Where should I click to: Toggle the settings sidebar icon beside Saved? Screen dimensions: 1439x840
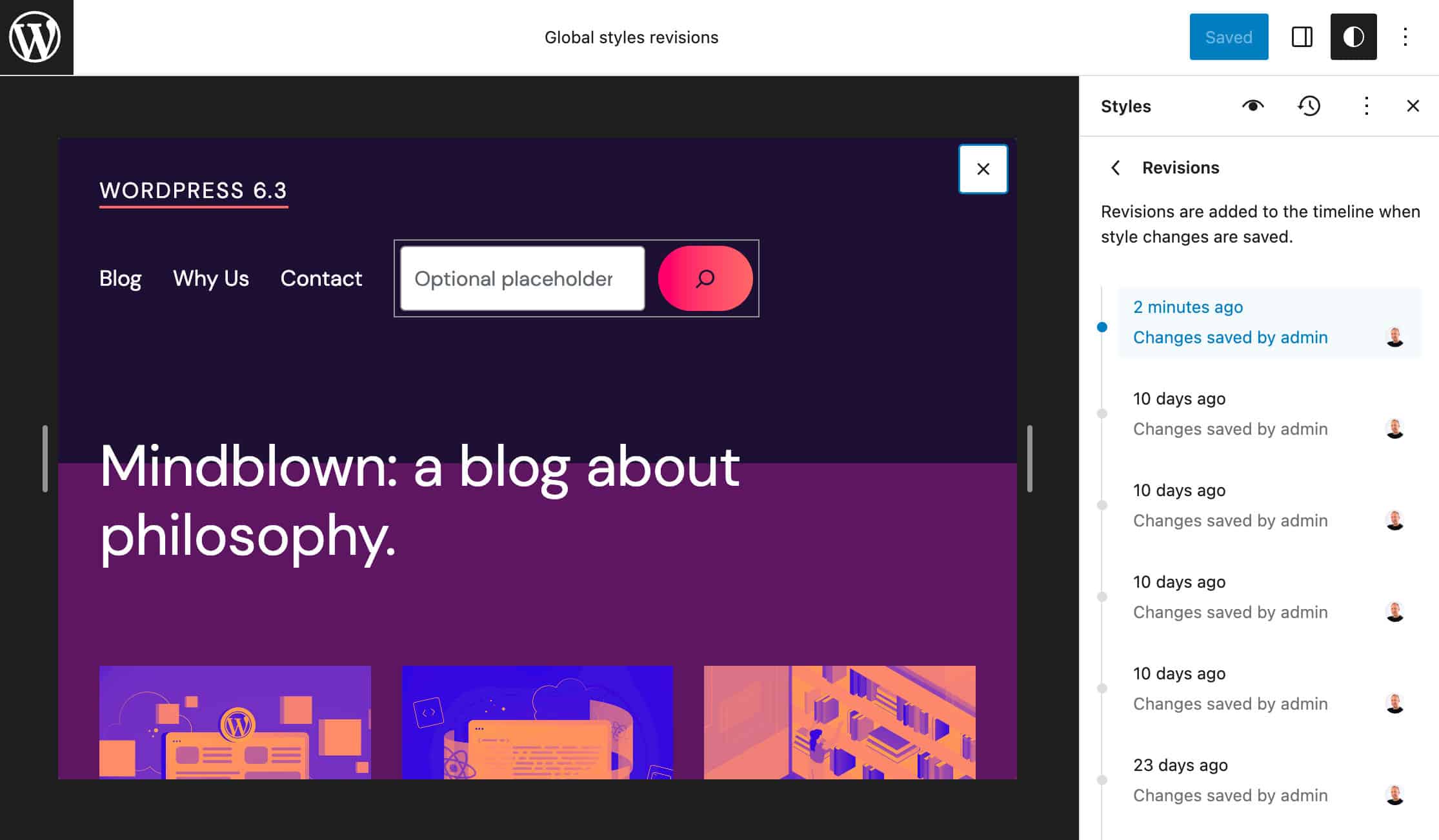click(x=1302, y=37)
